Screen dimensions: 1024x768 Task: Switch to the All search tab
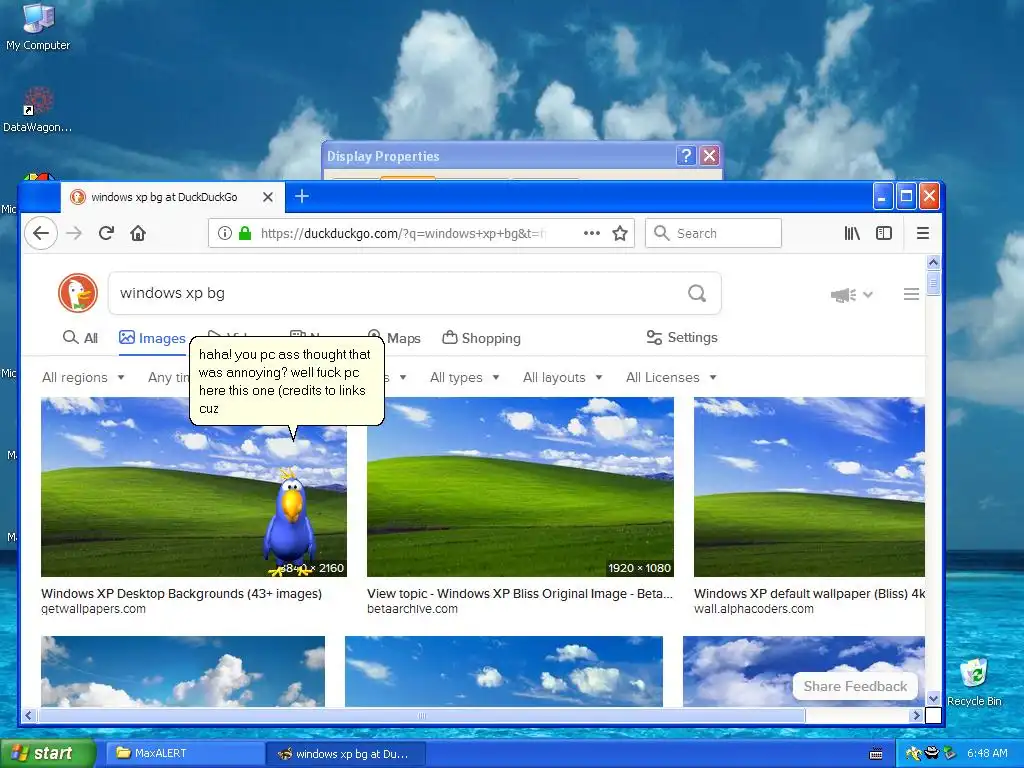click(80, 338)
